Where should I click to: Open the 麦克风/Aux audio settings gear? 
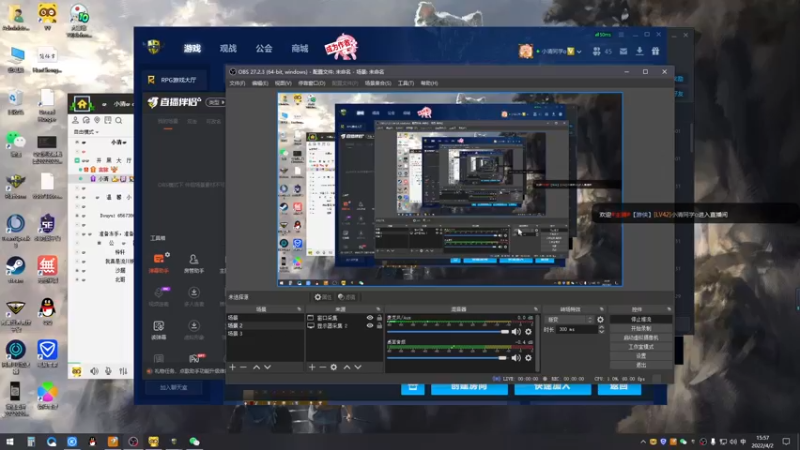[529, 332]
